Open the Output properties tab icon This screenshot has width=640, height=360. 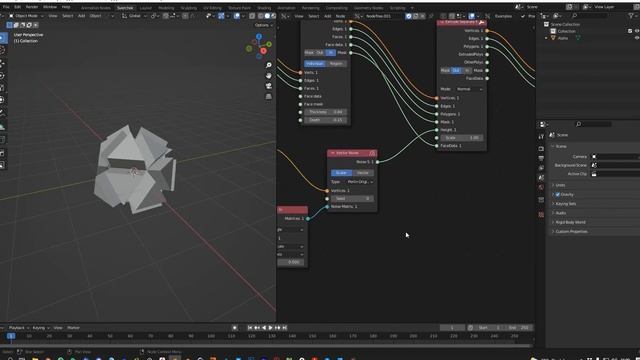click(x=541, y=158)
